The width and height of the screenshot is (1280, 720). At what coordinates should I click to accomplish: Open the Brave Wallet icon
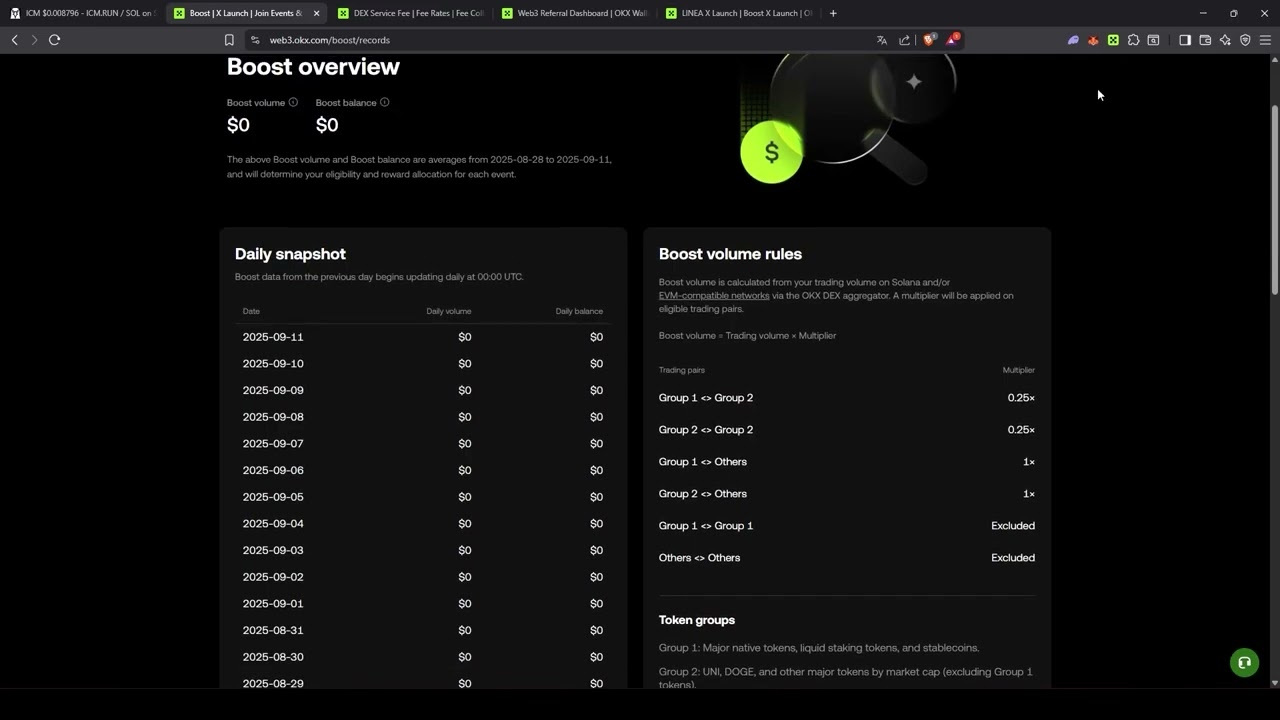1205,40
